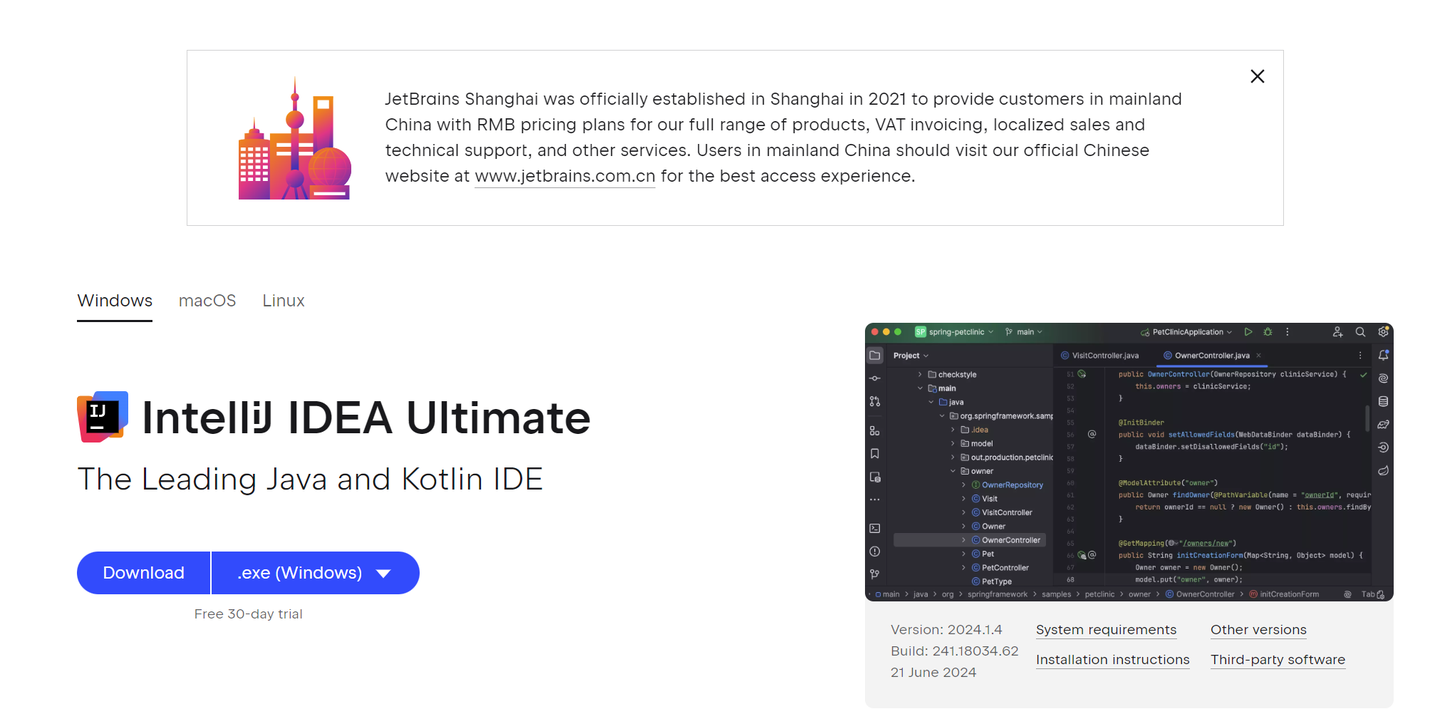Click the three-dot More tool windows icon
The image size is (1440, 709).
coord(874,499)
